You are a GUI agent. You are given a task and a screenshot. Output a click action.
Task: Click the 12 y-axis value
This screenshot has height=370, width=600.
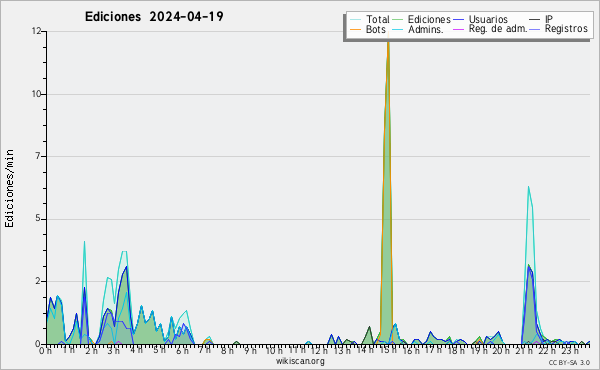point(36,31)
